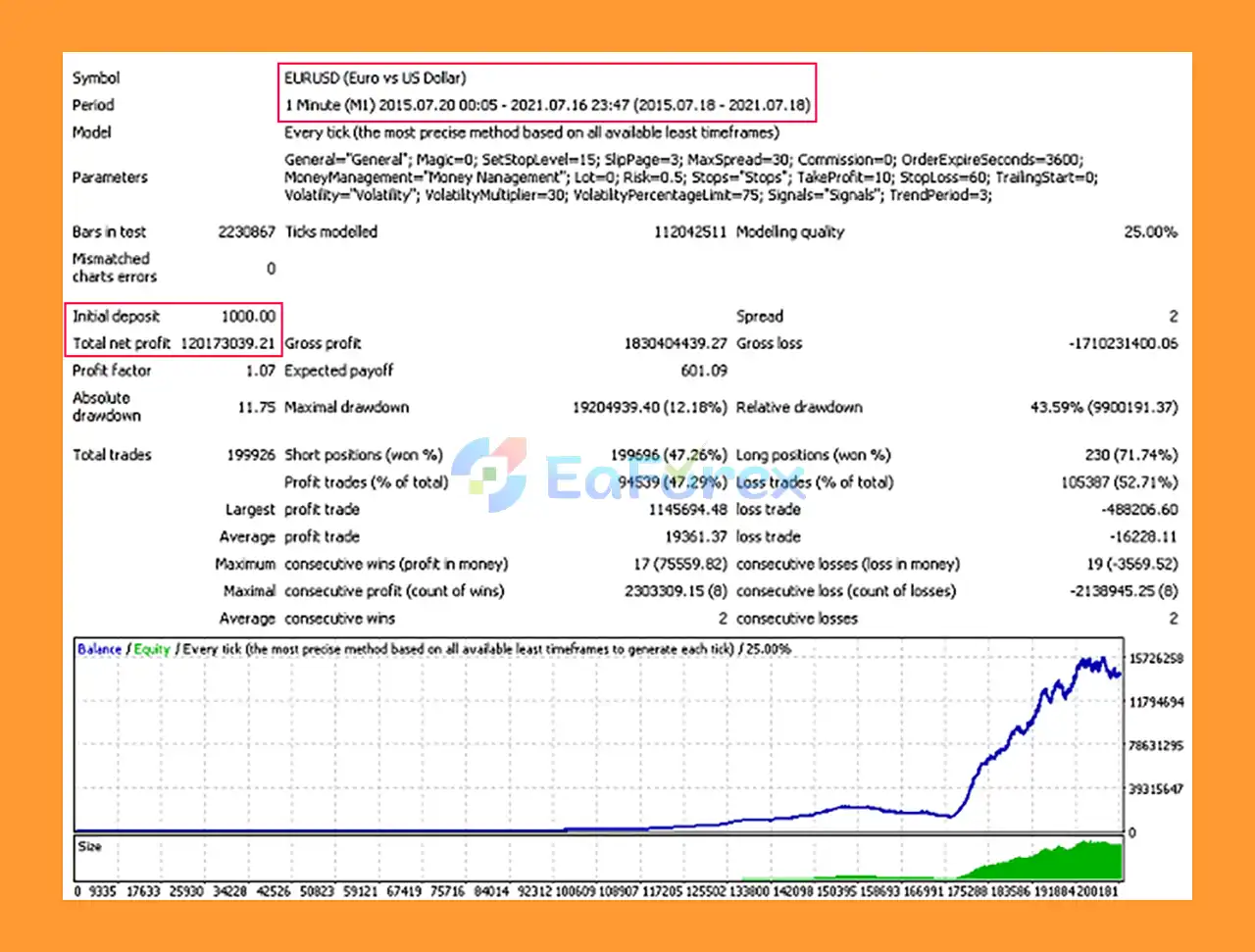Select the Relative drawdown percentage value

coord(1103,407)
